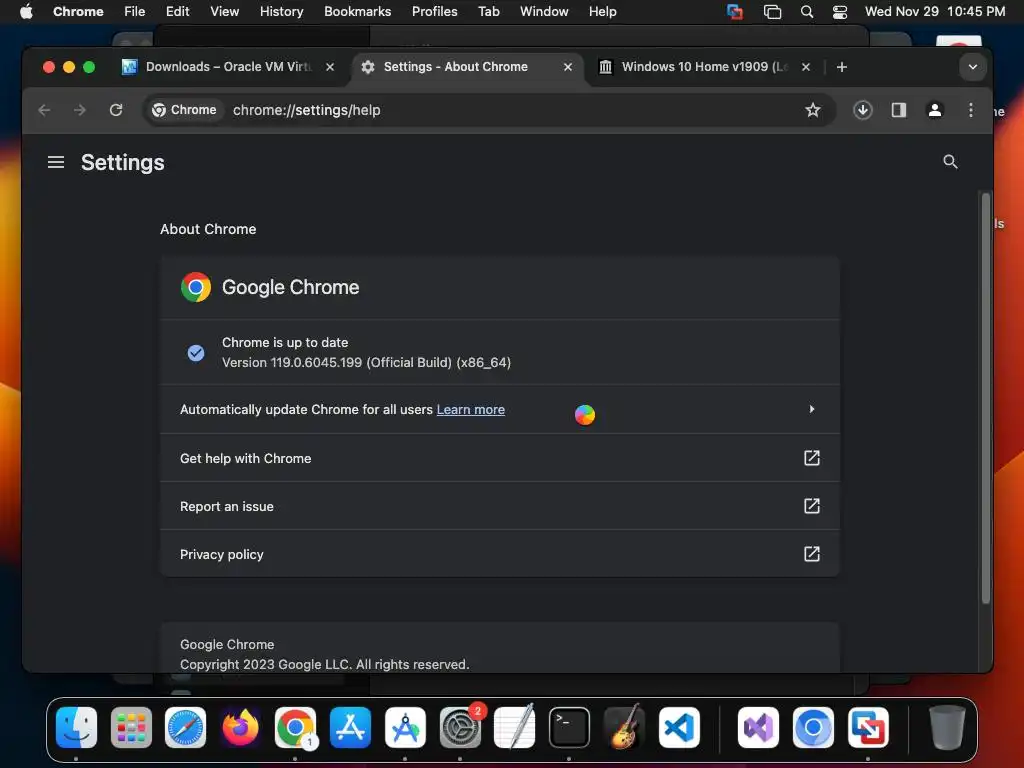Open the profile avatar icon
Image resolution: width=1024 pixels, height=768 pixels.
click(x=935, y=110)
